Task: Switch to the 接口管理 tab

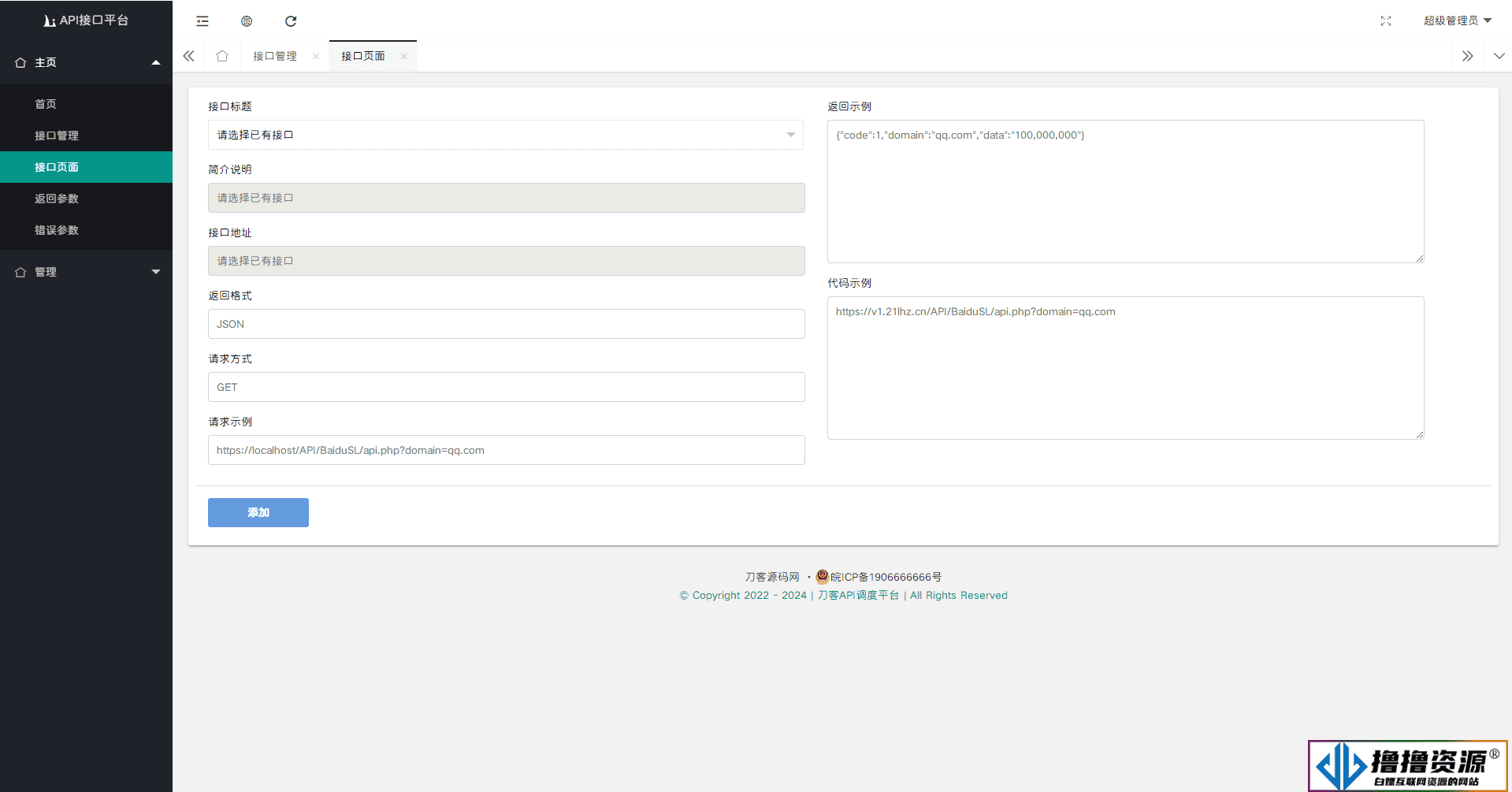Action: 275,56
